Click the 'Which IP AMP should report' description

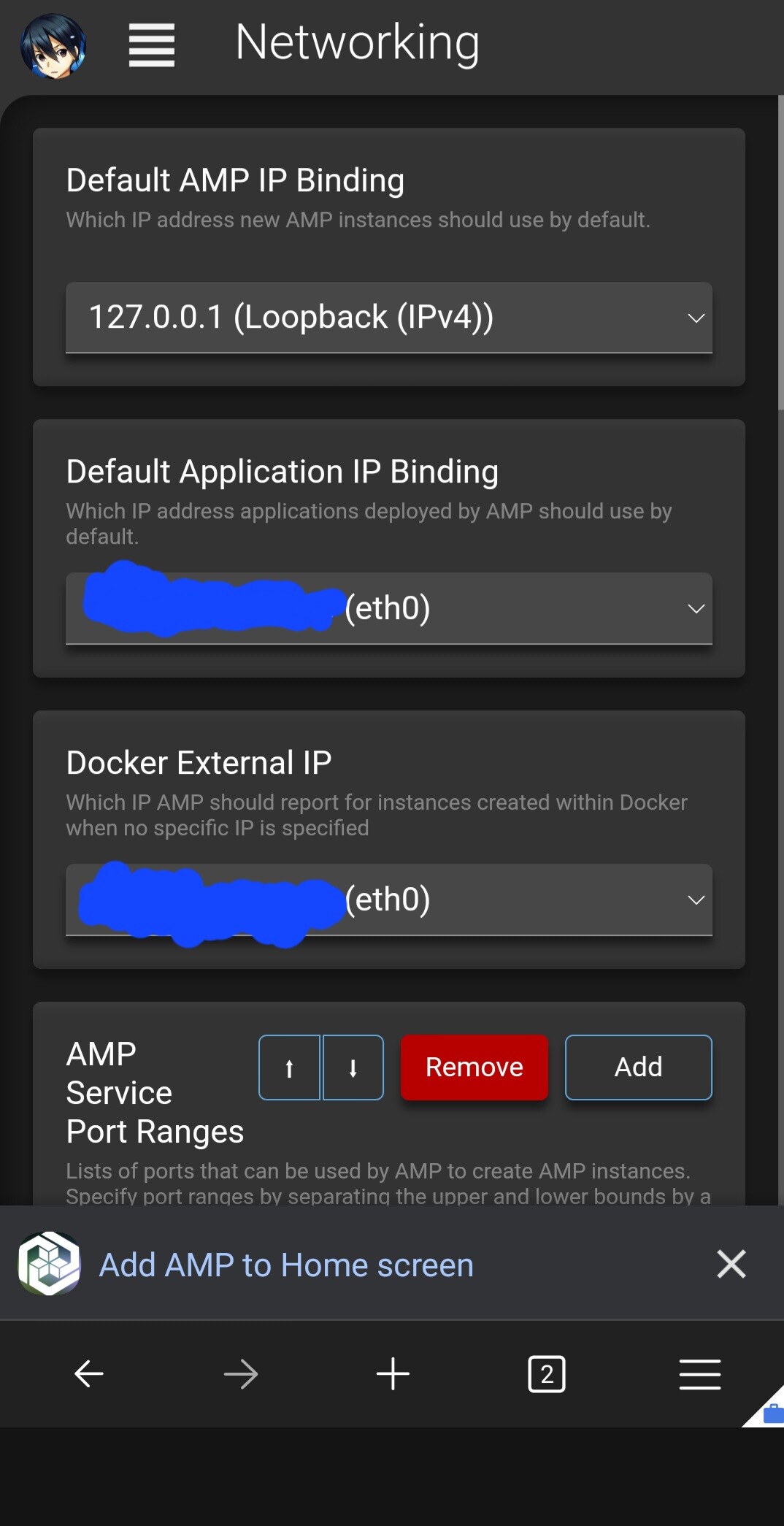pyautogui.click(x=377, y=815)
